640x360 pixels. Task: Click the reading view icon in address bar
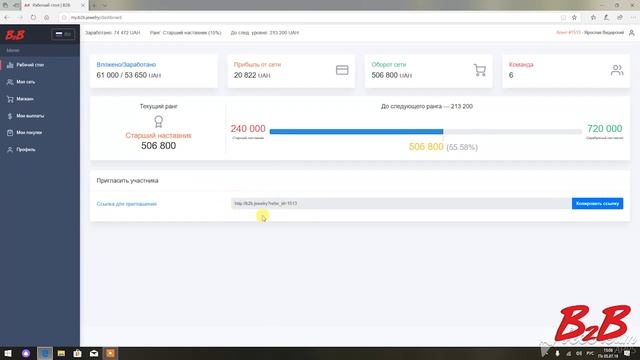coord(563,18)
